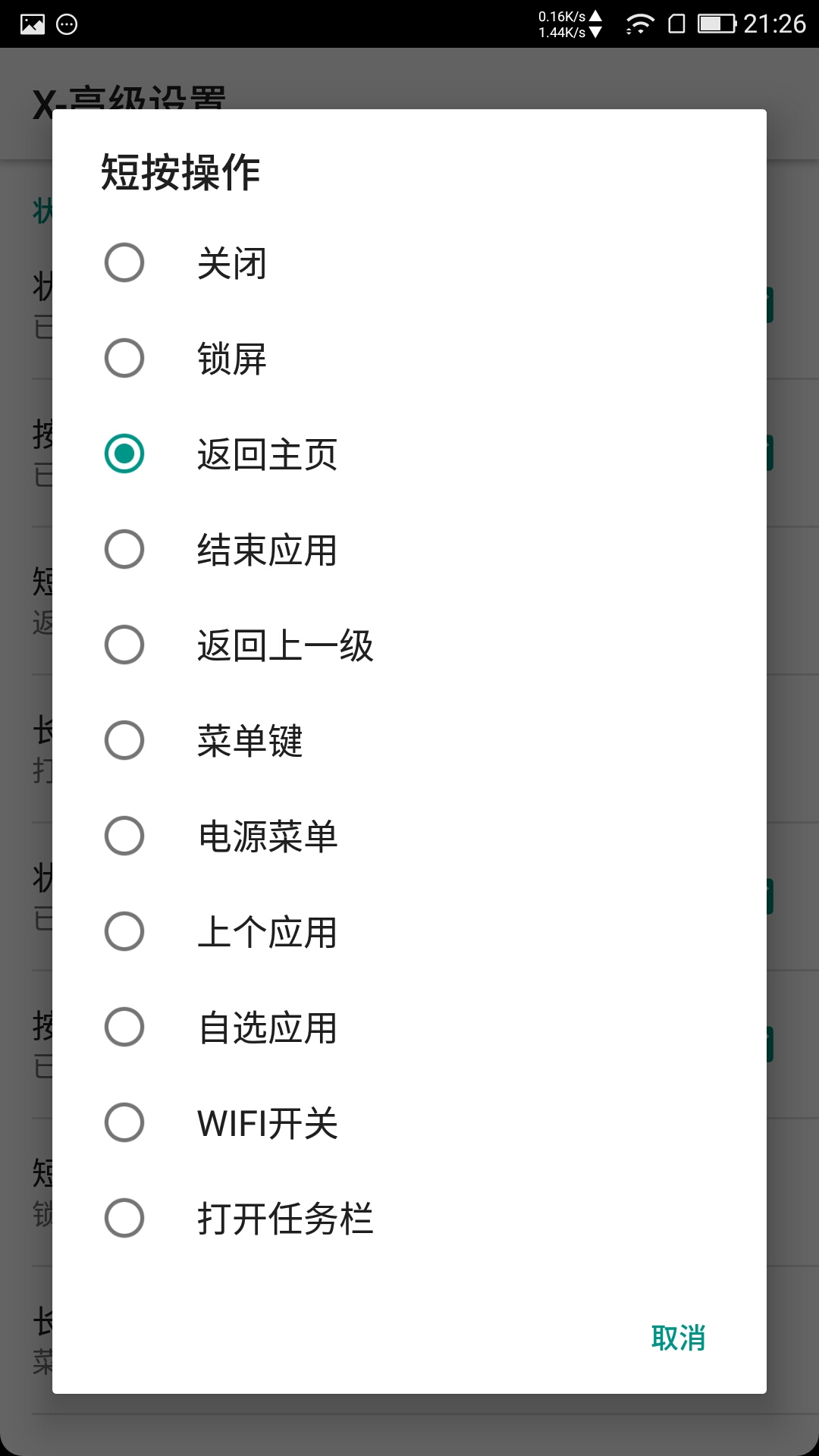The image size is (819, 1456).
Task: Select 返回上一级 radio option
Action: click(x=124, y=645)
